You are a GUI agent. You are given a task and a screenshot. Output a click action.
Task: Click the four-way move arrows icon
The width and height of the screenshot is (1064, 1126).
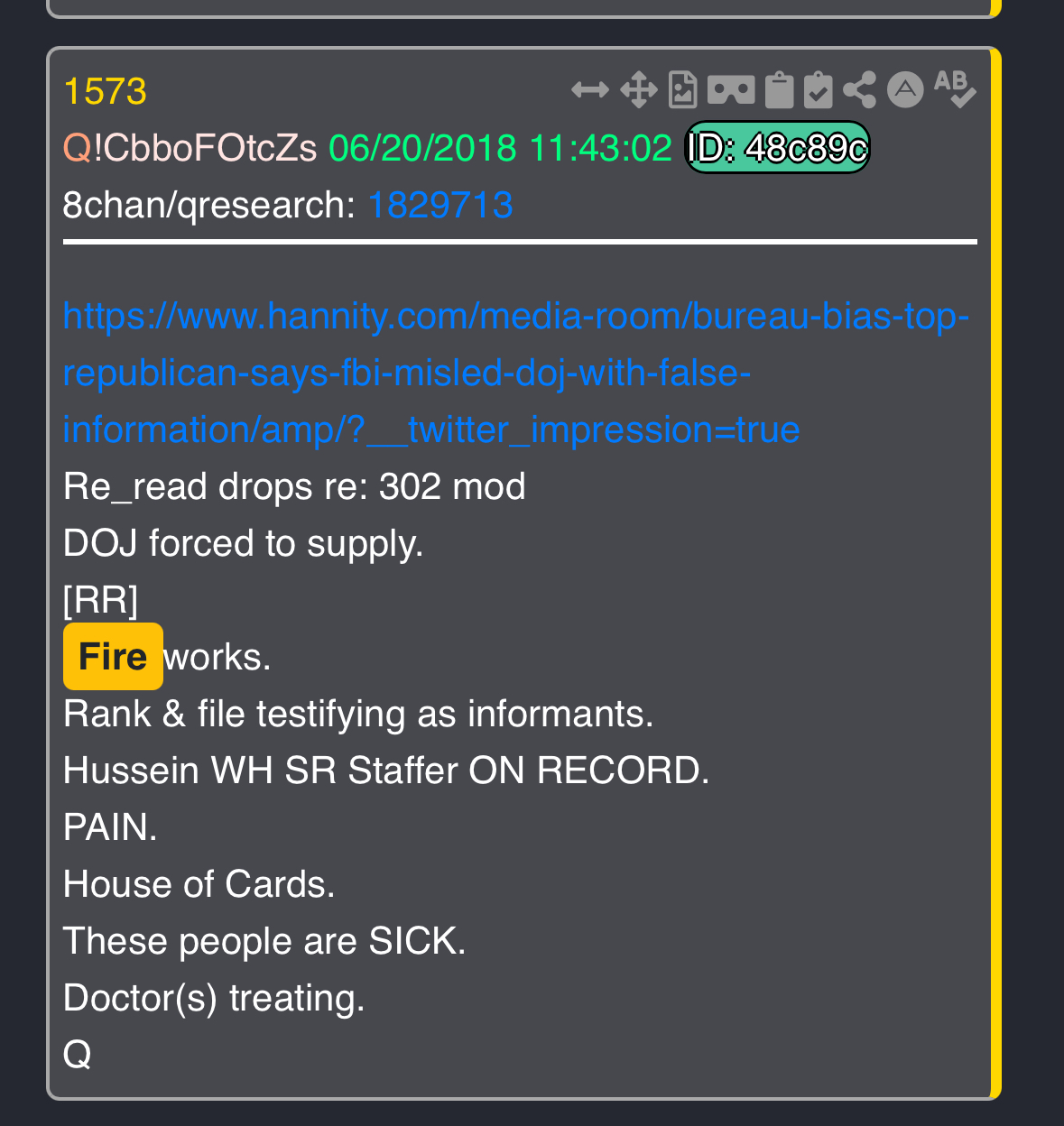(638, 90)
